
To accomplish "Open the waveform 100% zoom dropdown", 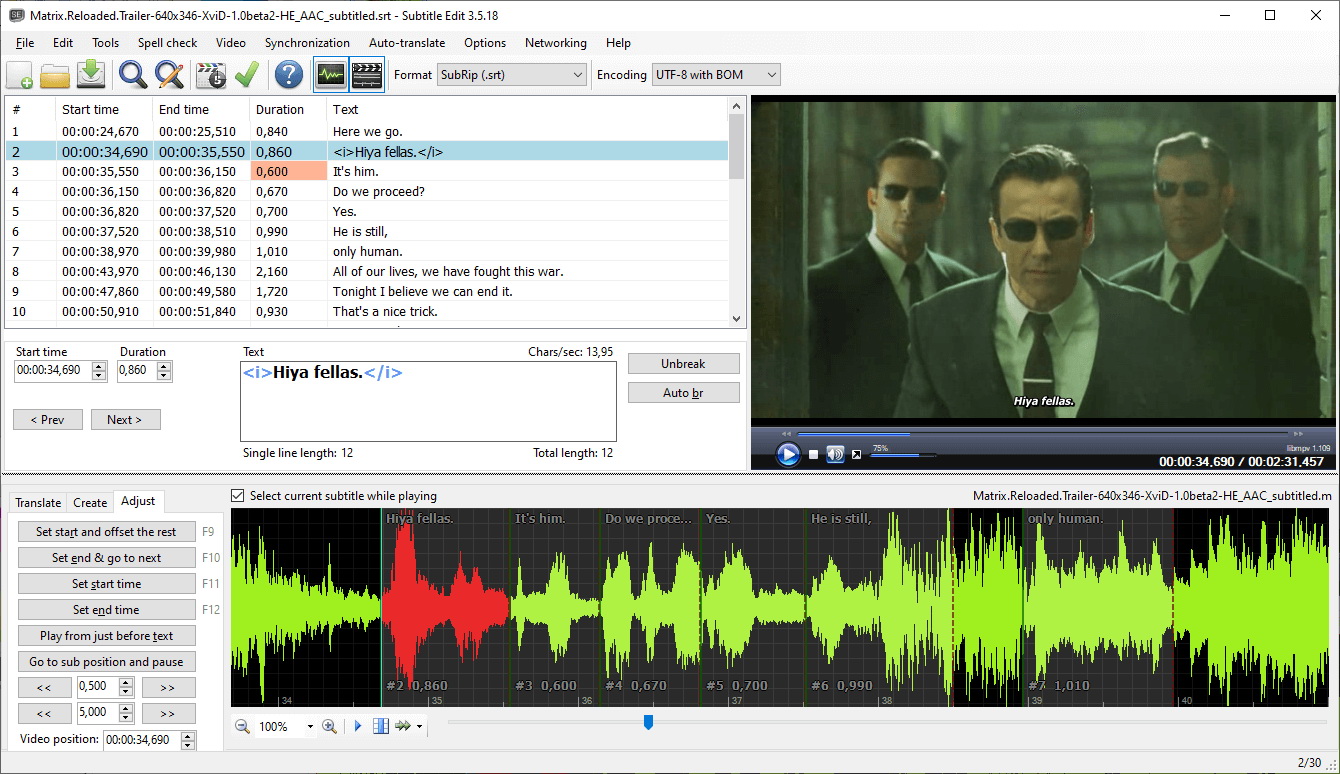I will pyautogui.click(x=310, y=727).
